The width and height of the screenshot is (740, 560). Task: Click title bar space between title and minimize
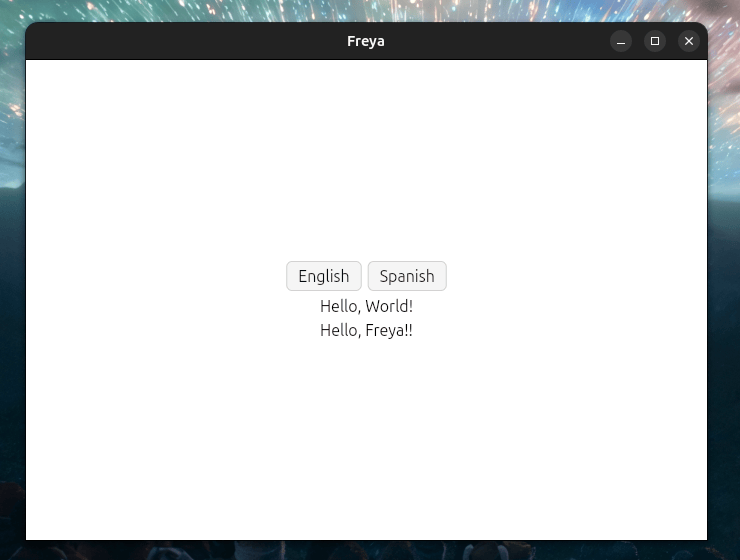point(500,41)
